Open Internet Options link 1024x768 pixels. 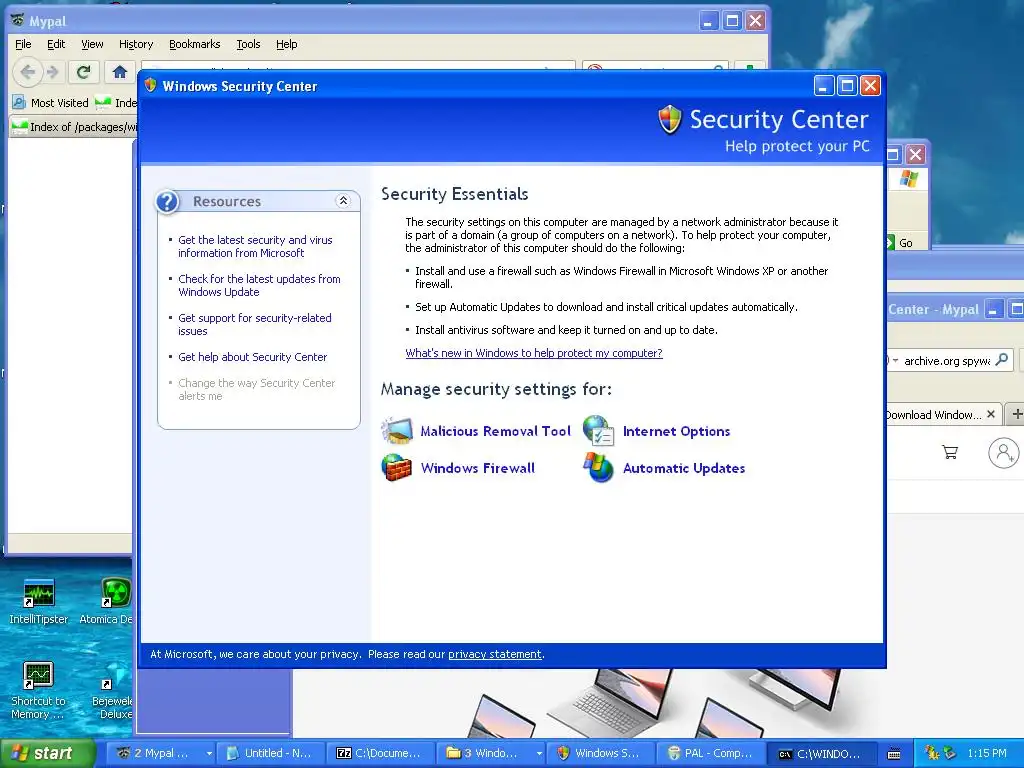[677, 431]
